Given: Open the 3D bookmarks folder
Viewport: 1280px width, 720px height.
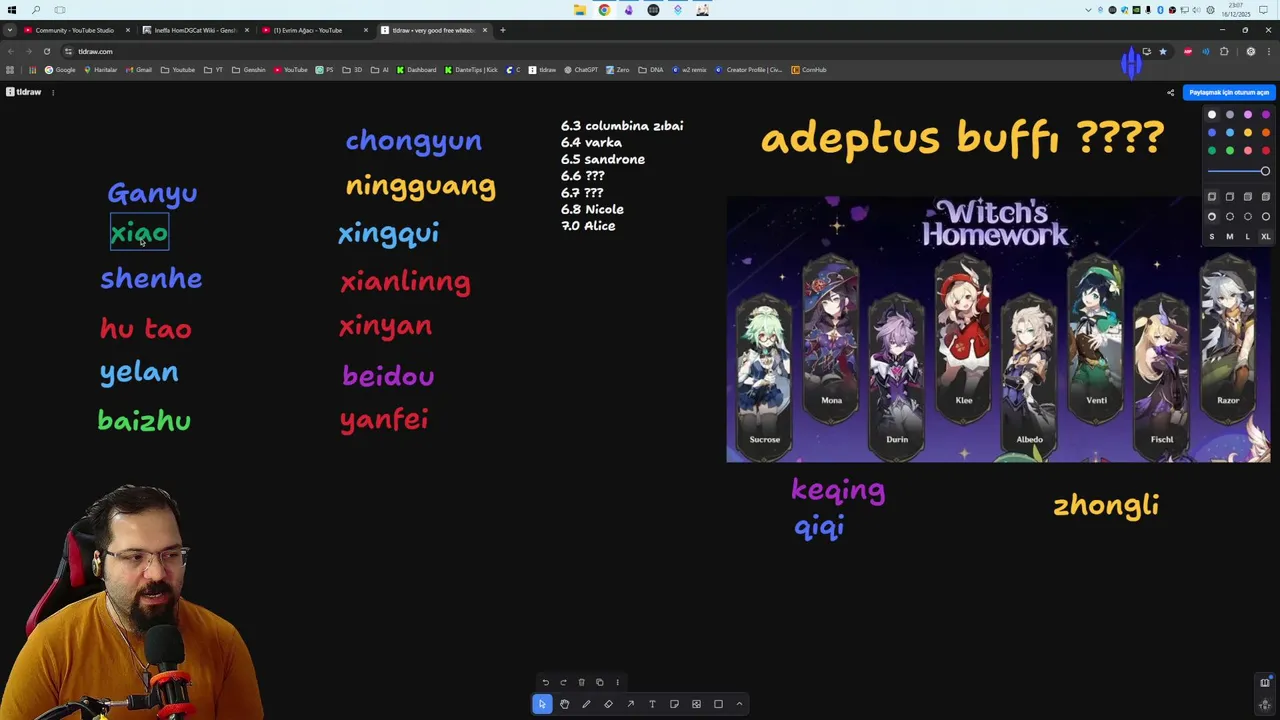Looking at the screenshot, I should (x=352, y=70).
